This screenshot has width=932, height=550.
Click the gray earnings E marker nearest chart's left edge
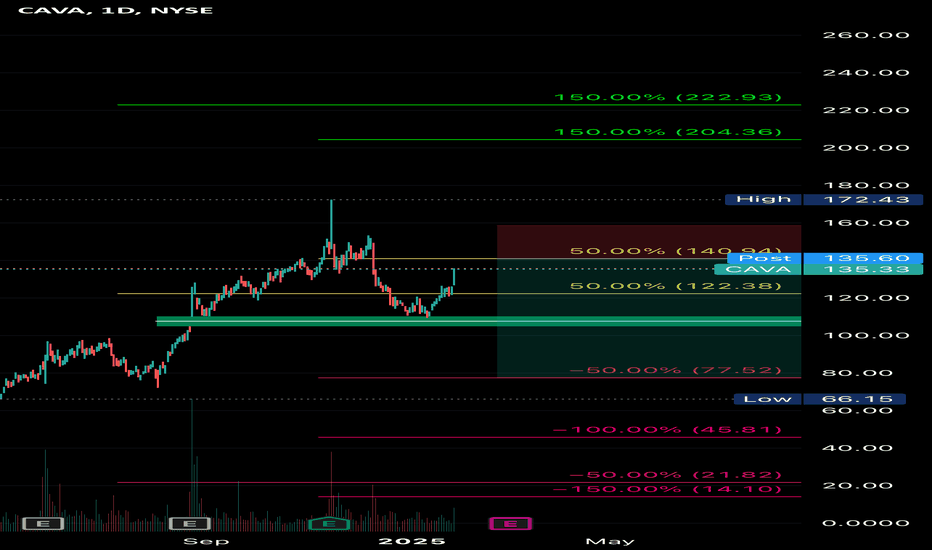43,523
